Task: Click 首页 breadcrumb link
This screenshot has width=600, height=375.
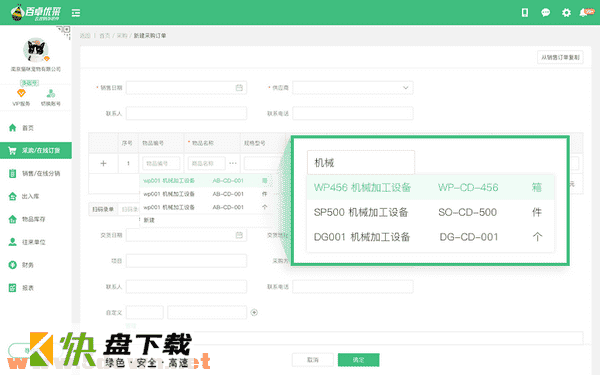Action: point(104,36)
